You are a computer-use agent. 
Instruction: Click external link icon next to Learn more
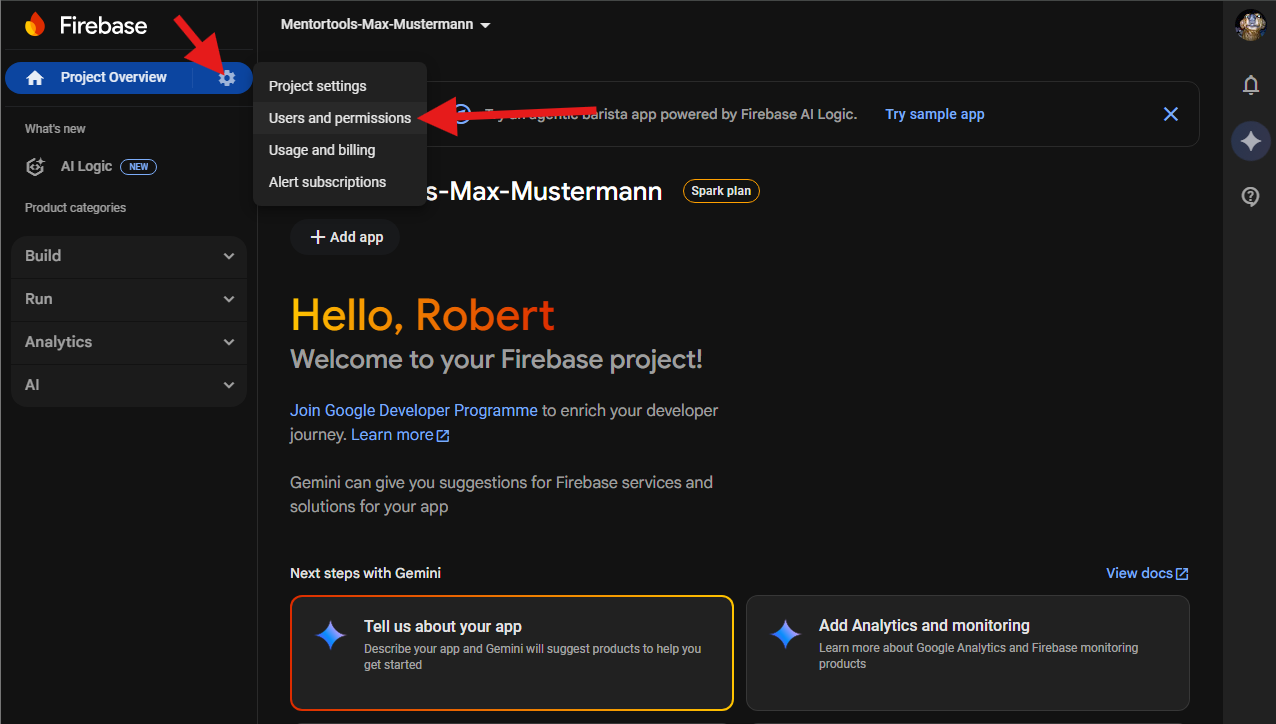tap(443, 436)
